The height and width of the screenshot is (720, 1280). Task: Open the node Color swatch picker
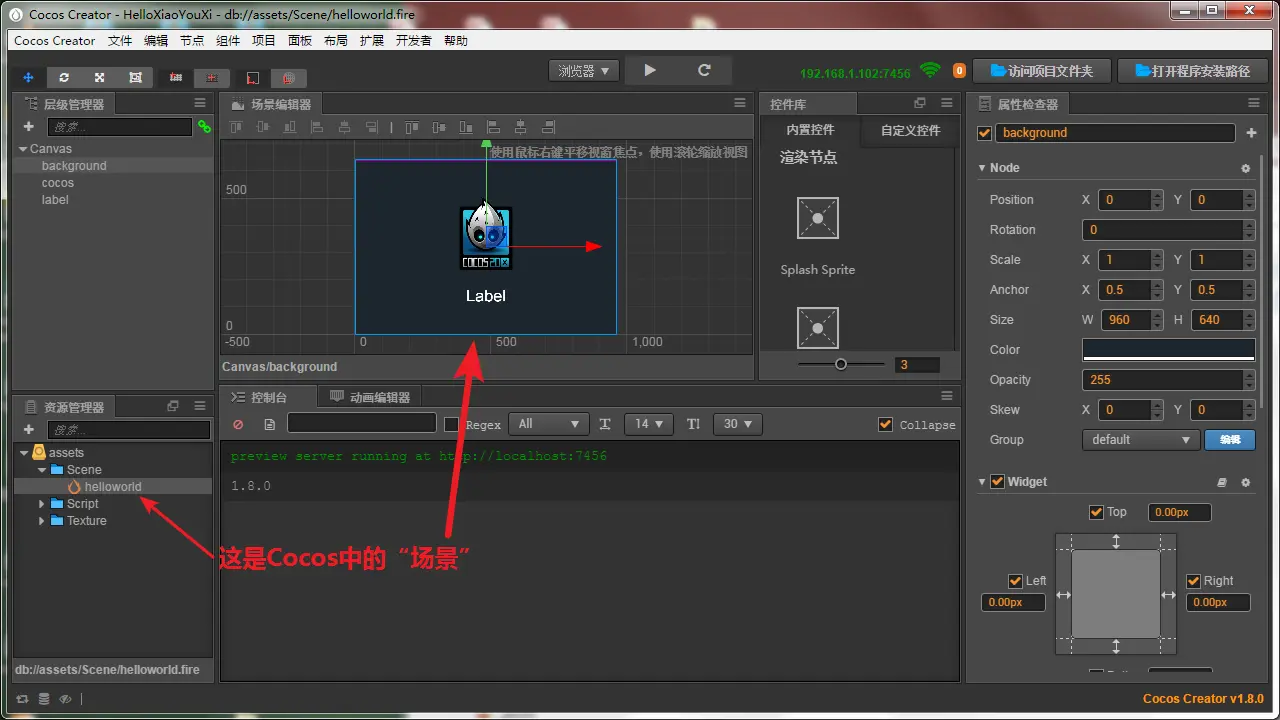[x=1168, y=350]
